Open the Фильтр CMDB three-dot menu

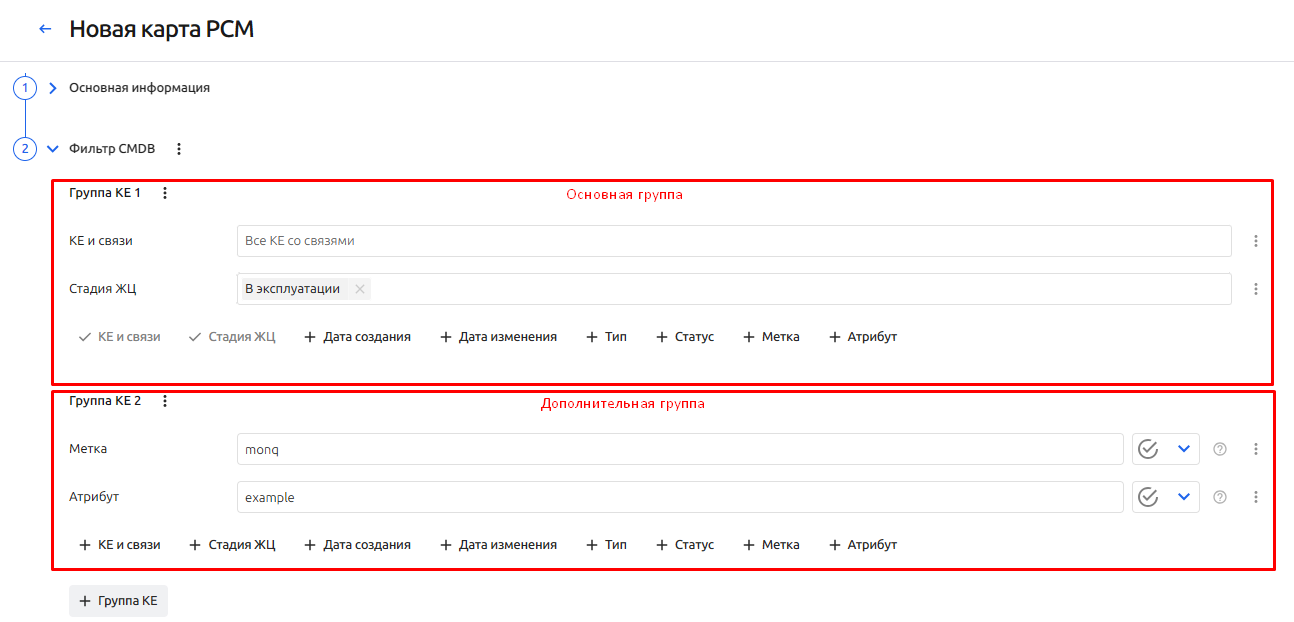[179, 149]
